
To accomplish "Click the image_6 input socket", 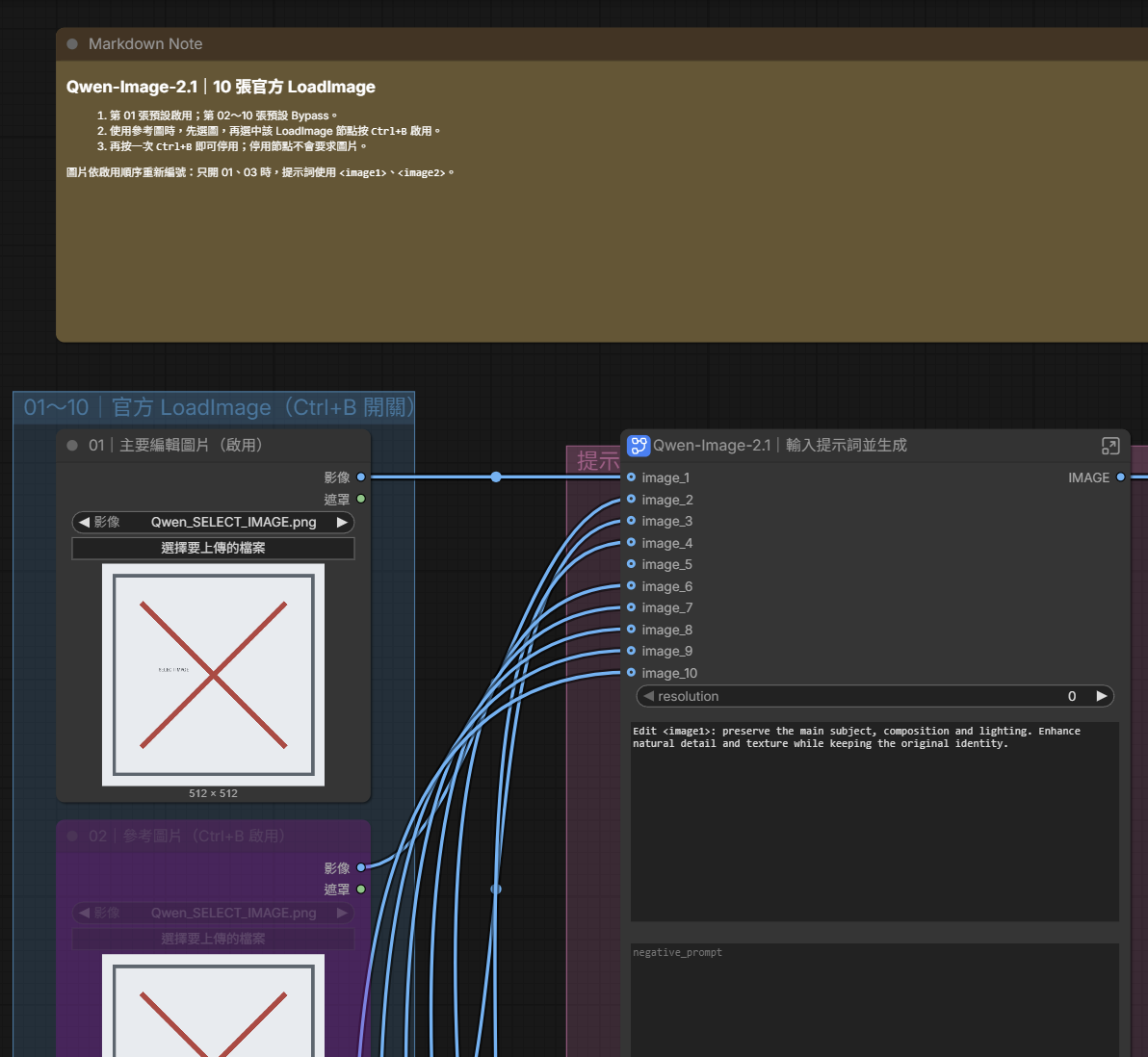I will click(x=631, y=585).
